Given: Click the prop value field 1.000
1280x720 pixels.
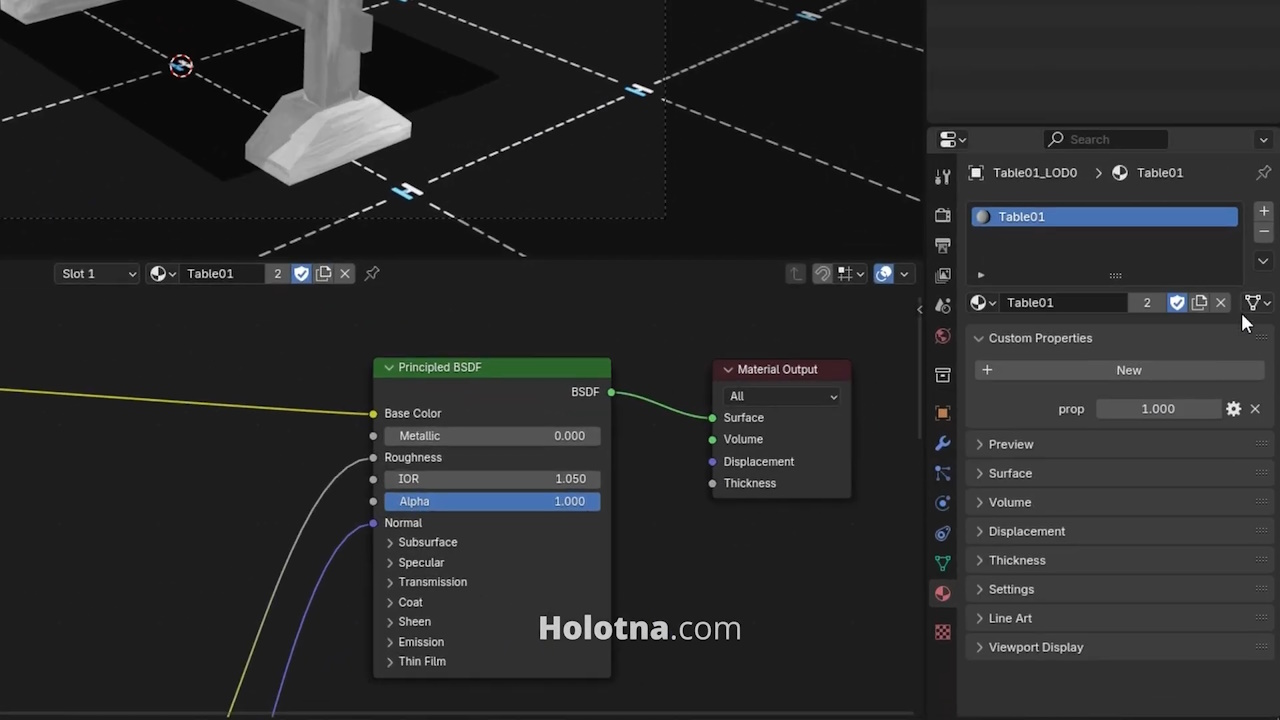Looking at the screenshot, I should (x=1158, y=409).
